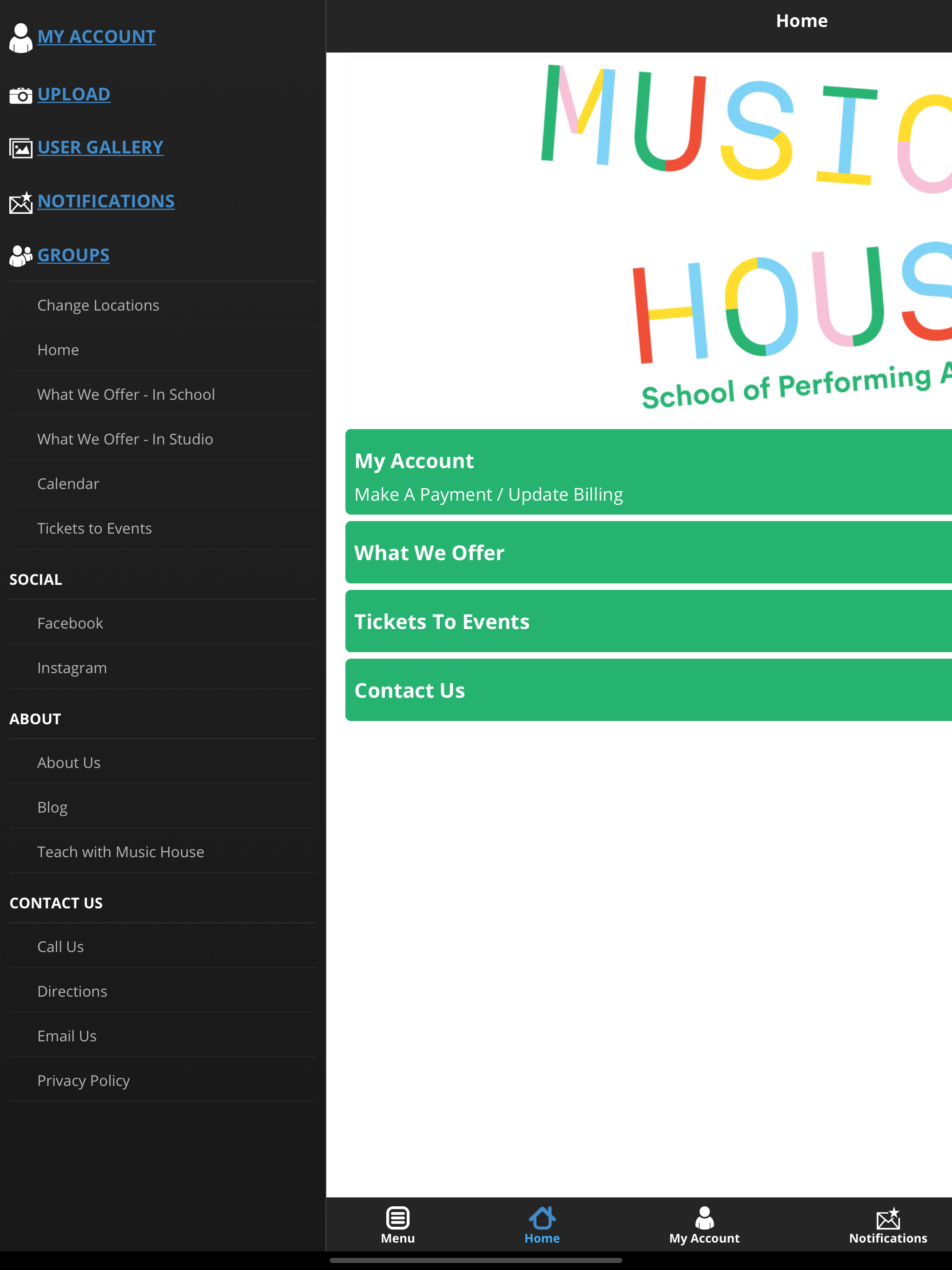Tap the Home tab label
Screen dimensions: 952x1270
click(x=542, y=1238)
